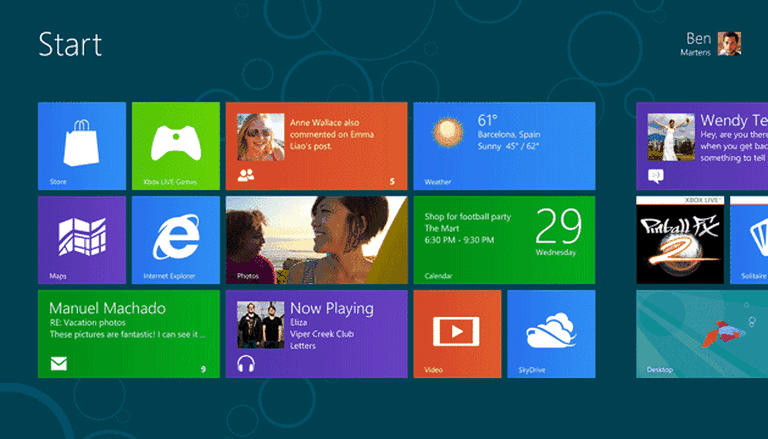Click the '61°' temperature text
The image size is (768, 439).
coord(487,120)
